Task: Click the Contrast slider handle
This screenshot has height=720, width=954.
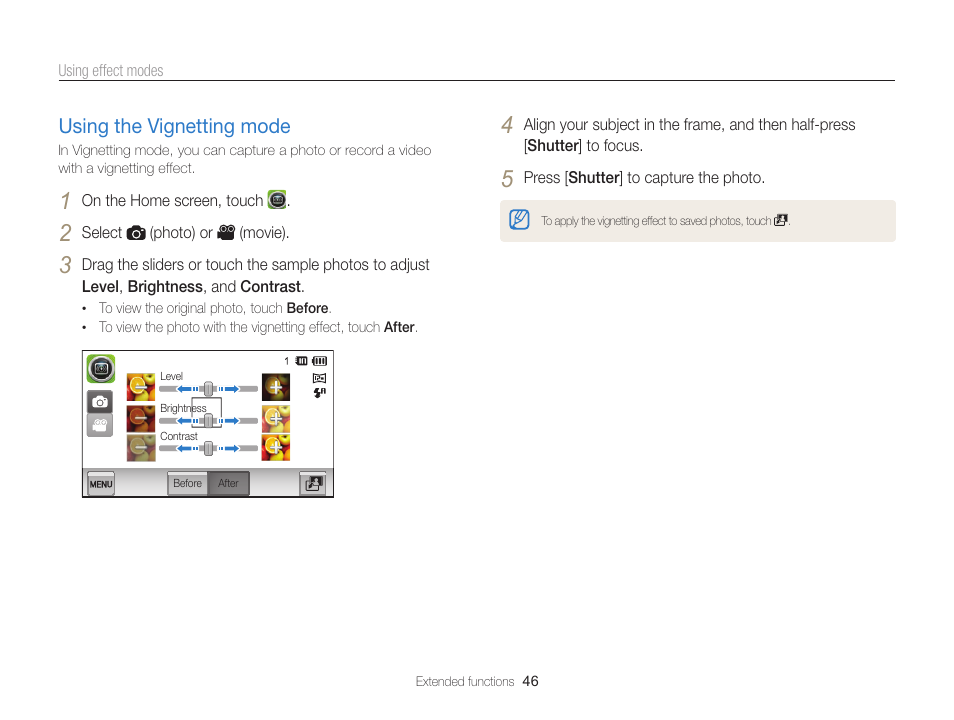Action: pos(209,449)
